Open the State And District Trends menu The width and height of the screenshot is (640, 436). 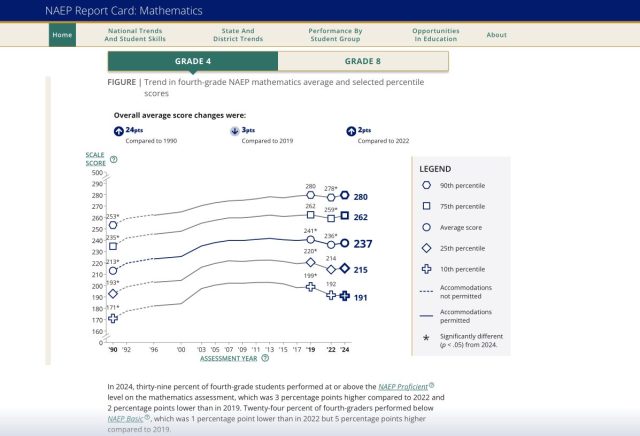tap(240, 34)
